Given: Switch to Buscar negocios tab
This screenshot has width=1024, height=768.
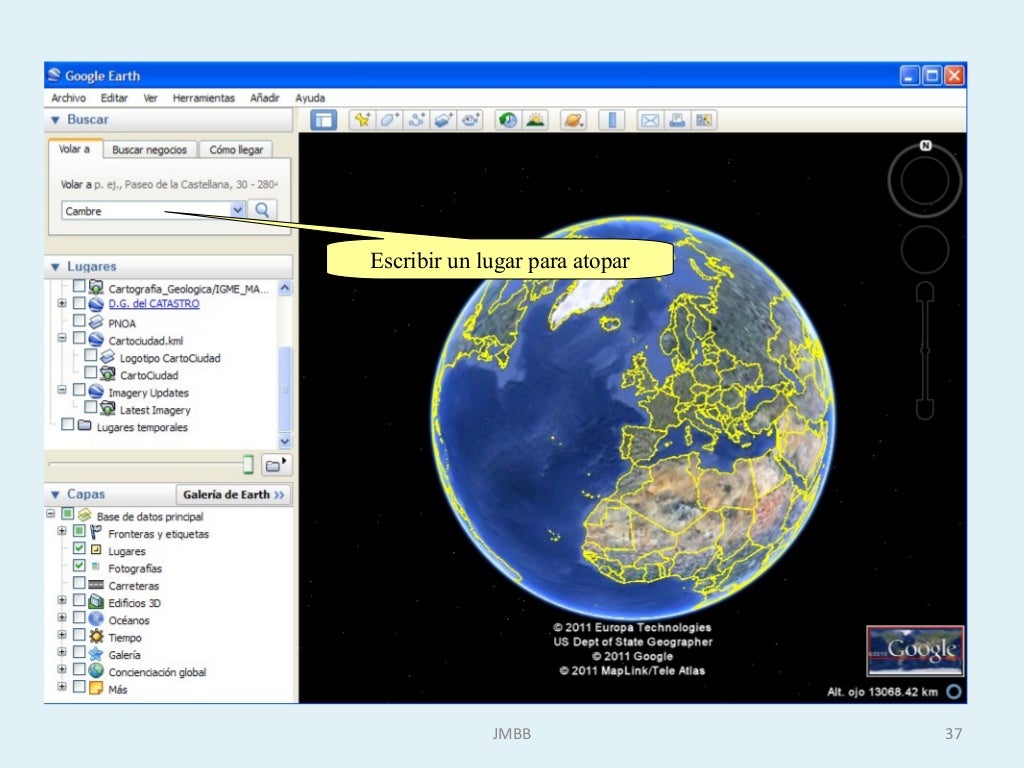Looking at the screenshot, I should click(x=150, y=150).
